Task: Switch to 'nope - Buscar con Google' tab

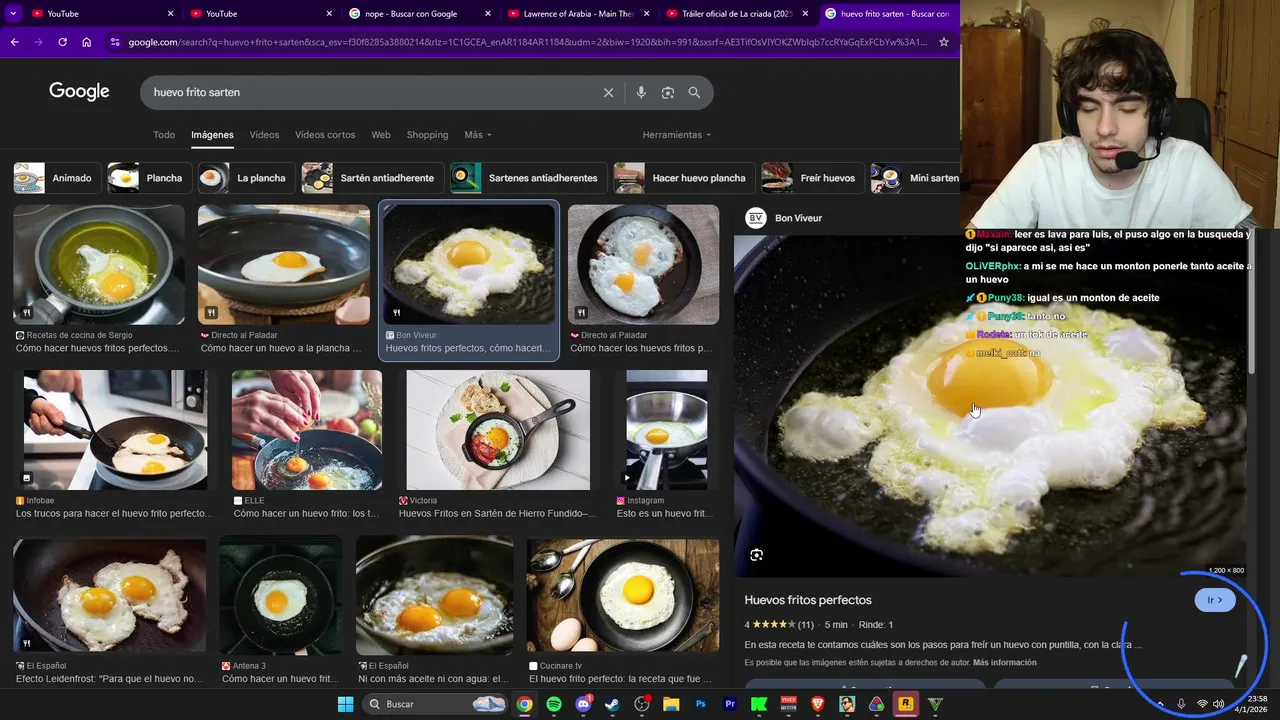Action: click(x=420, y=13)
